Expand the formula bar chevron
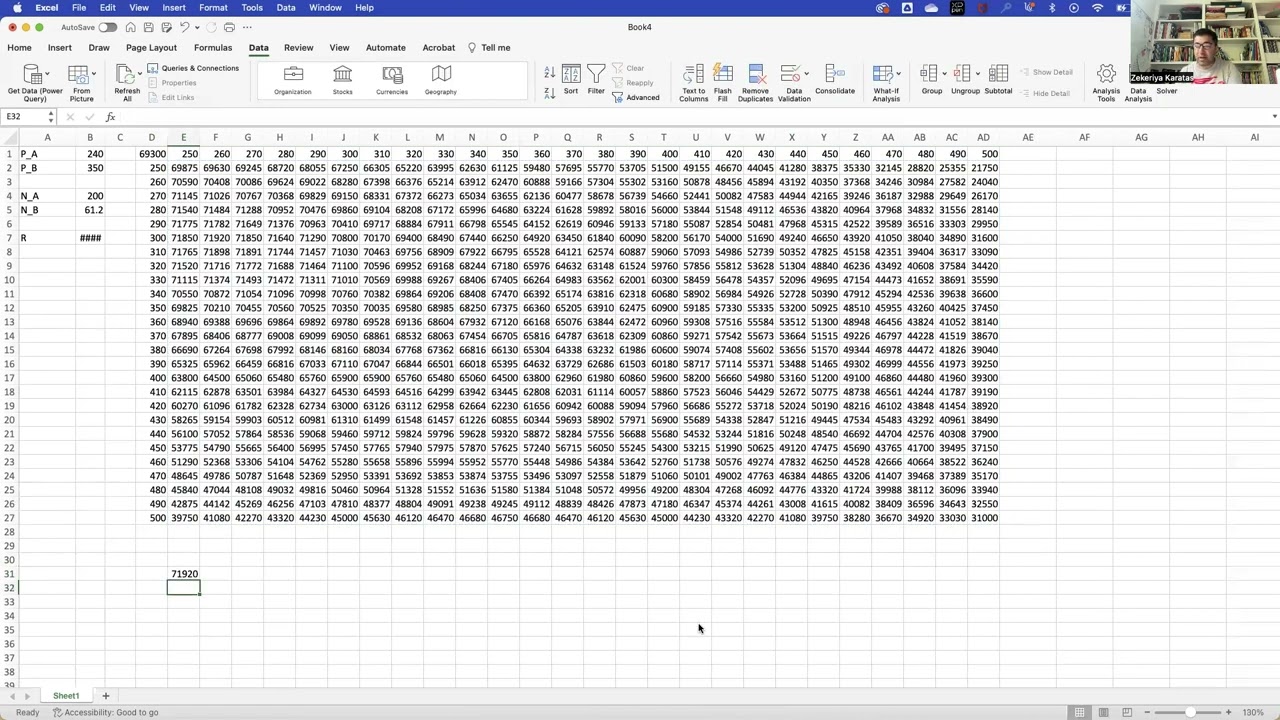Image resolution: width=1280 pixels, height=720 pixels. click(1274, 117)
